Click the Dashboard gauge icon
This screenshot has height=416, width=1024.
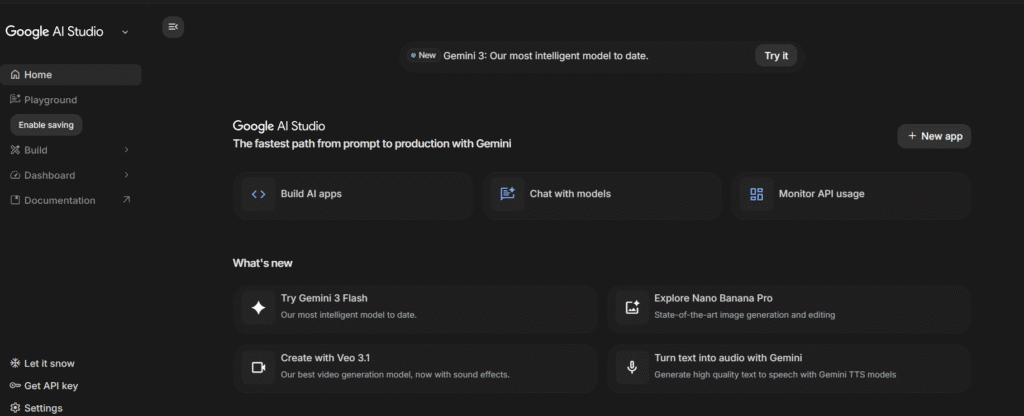tap(16, 175)
